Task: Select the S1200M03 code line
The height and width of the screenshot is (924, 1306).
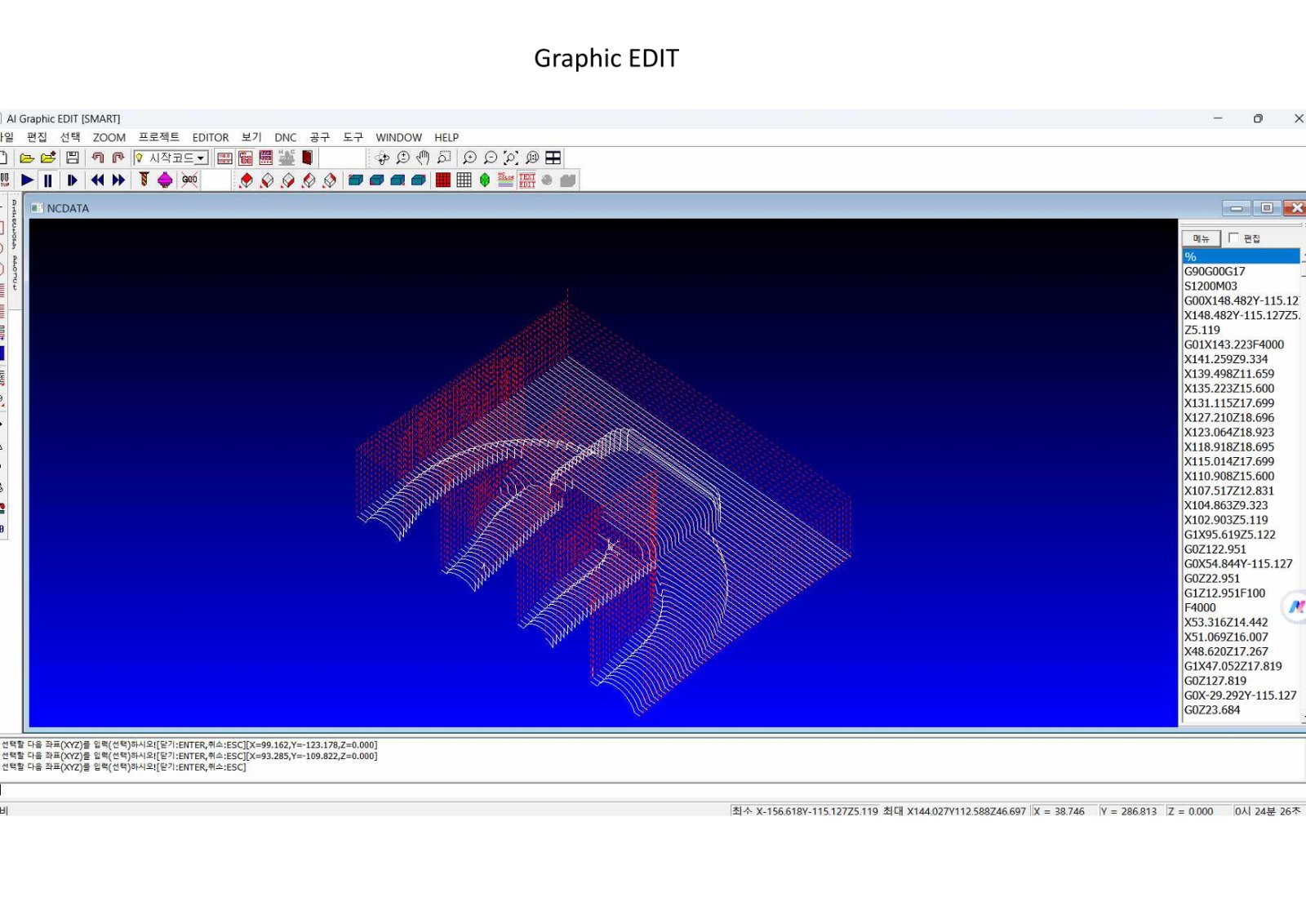Action: click(x=1241, y=286)
